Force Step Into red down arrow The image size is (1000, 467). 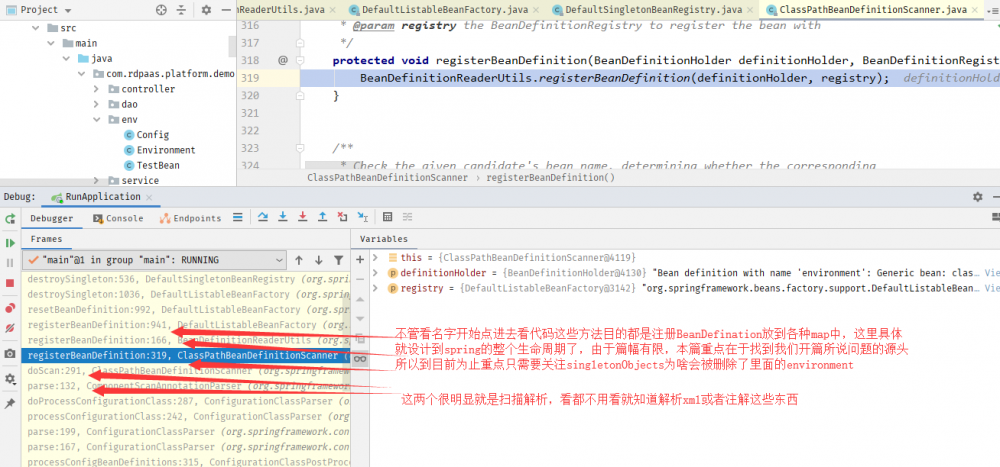[302, 217]
